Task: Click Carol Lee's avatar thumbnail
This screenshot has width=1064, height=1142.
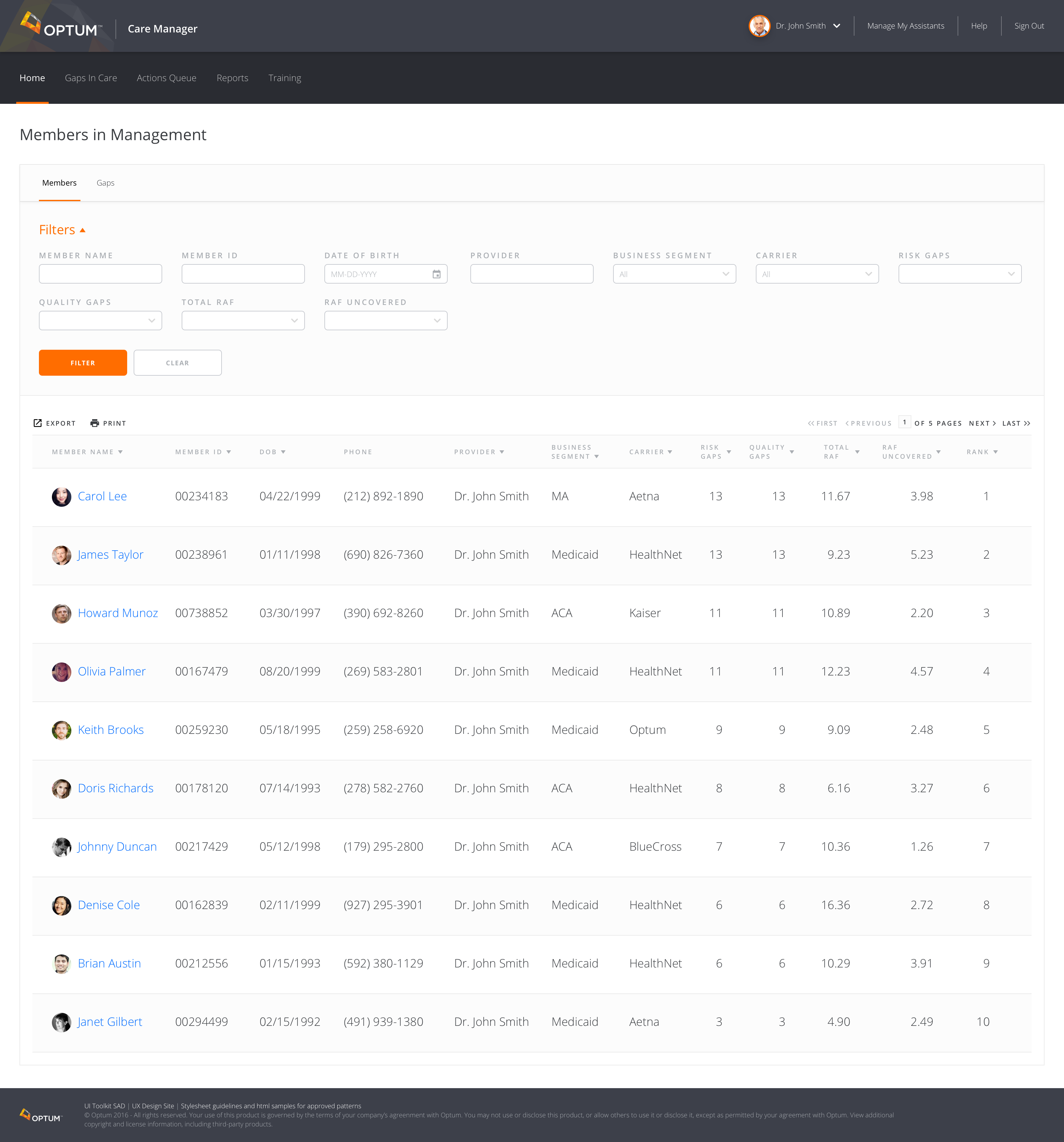Action: click(x=62, y=496)
